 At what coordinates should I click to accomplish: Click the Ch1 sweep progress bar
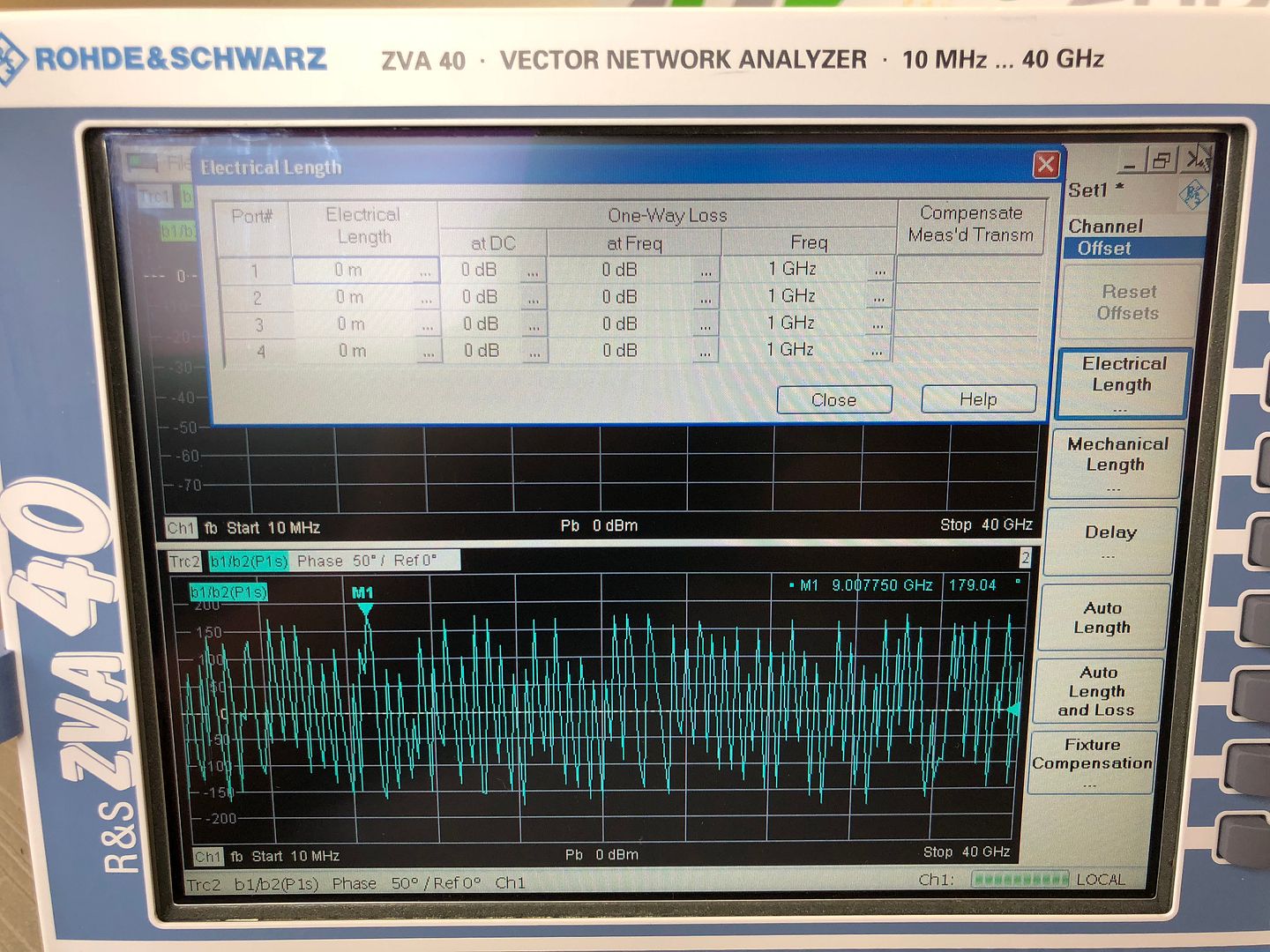click(1020, 879)
